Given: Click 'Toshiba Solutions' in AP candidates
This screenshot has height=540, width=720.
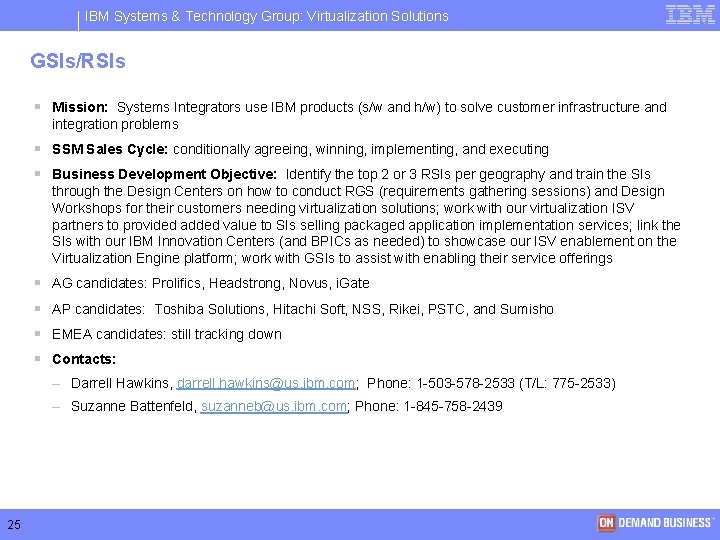Looking at the screenshot, I should coord(210,309).
